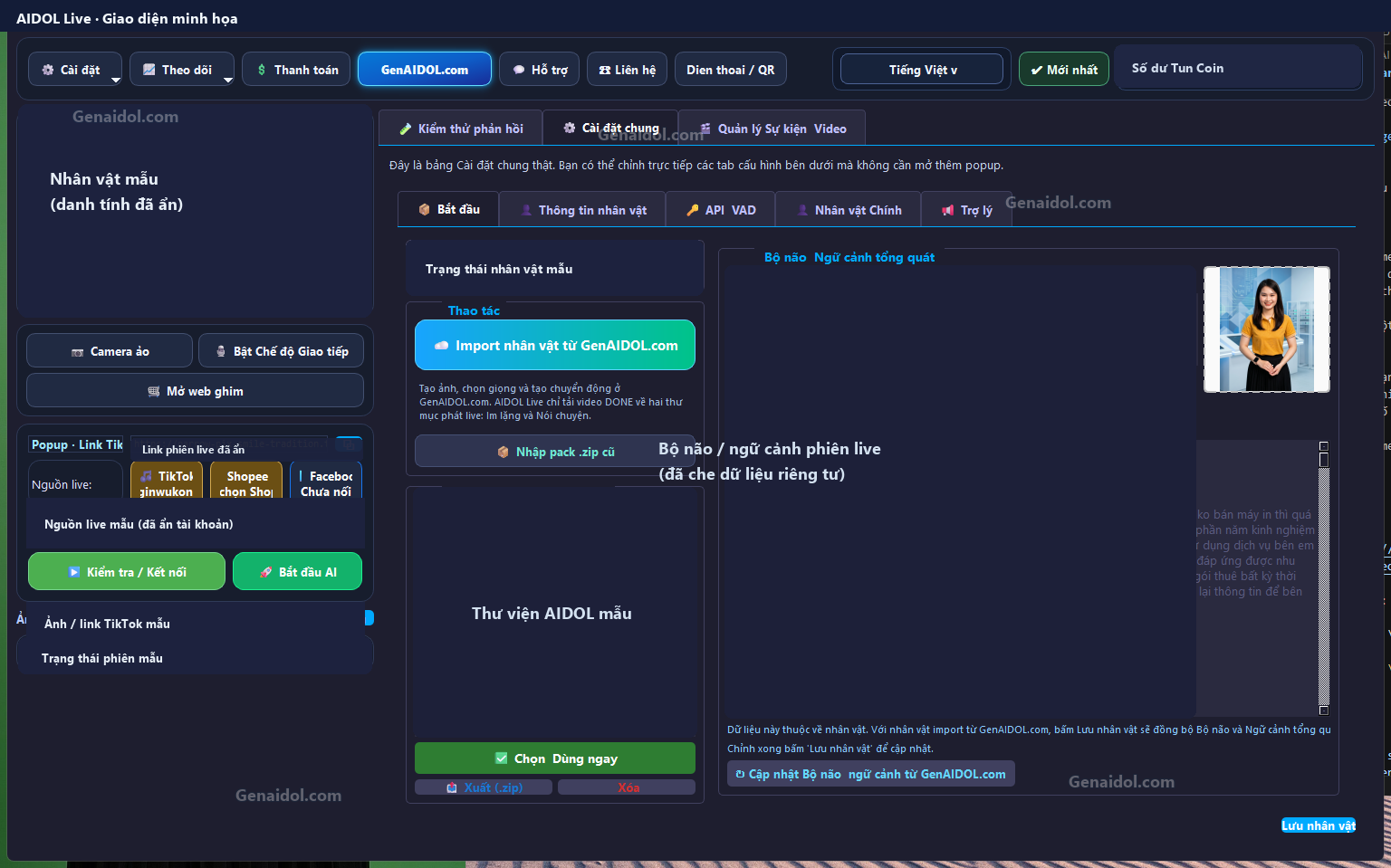Go to the Trợ lý sub-tab
Viewport: 1391px width, 868px height.
pyautogui.click(x=966, y=210)
